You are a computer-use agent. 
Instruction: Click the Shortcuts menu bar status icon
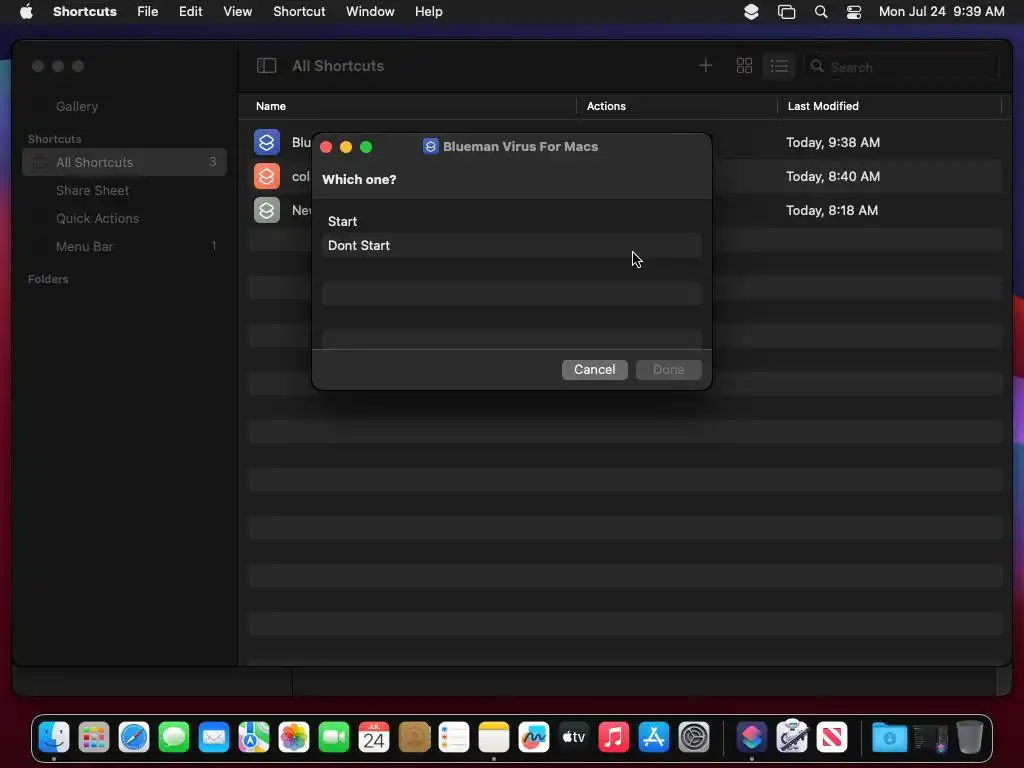(x=751, y=12)
